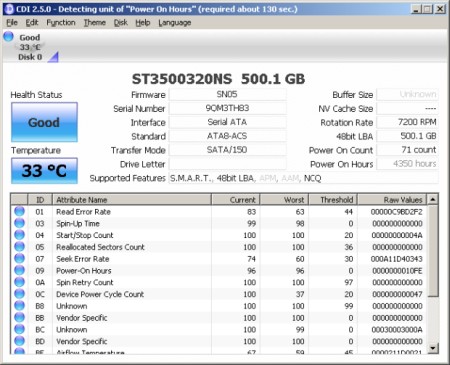Click the Raw Values column header
The height and width of the screenshot is (365, 450).
click(x=392, y=200)
